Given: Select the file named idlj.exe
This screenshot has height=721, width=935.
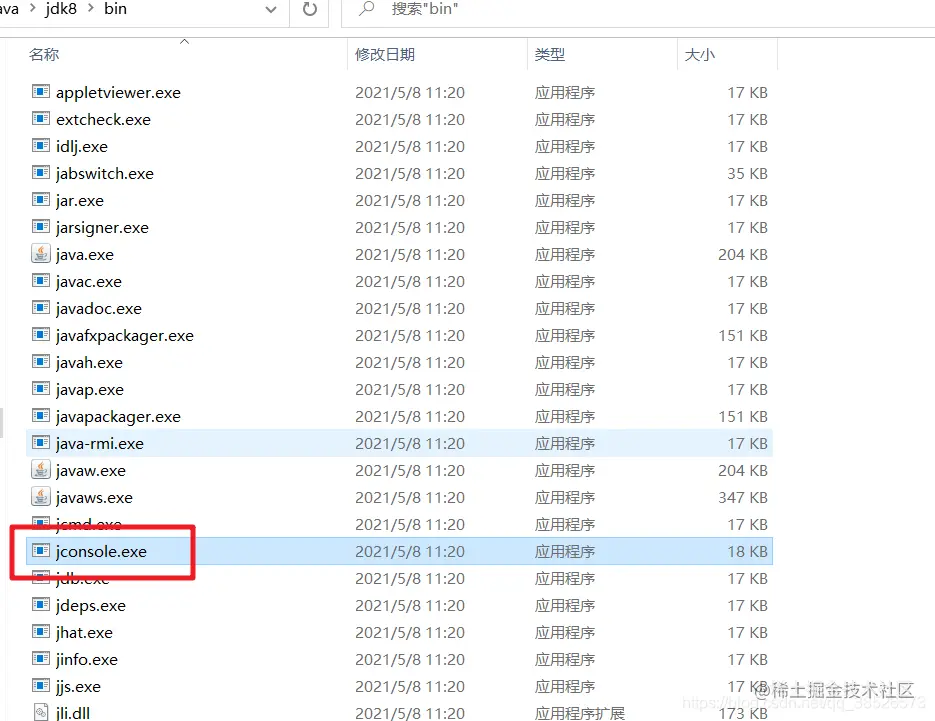Looking at the screenshot, I should [82, 146].
